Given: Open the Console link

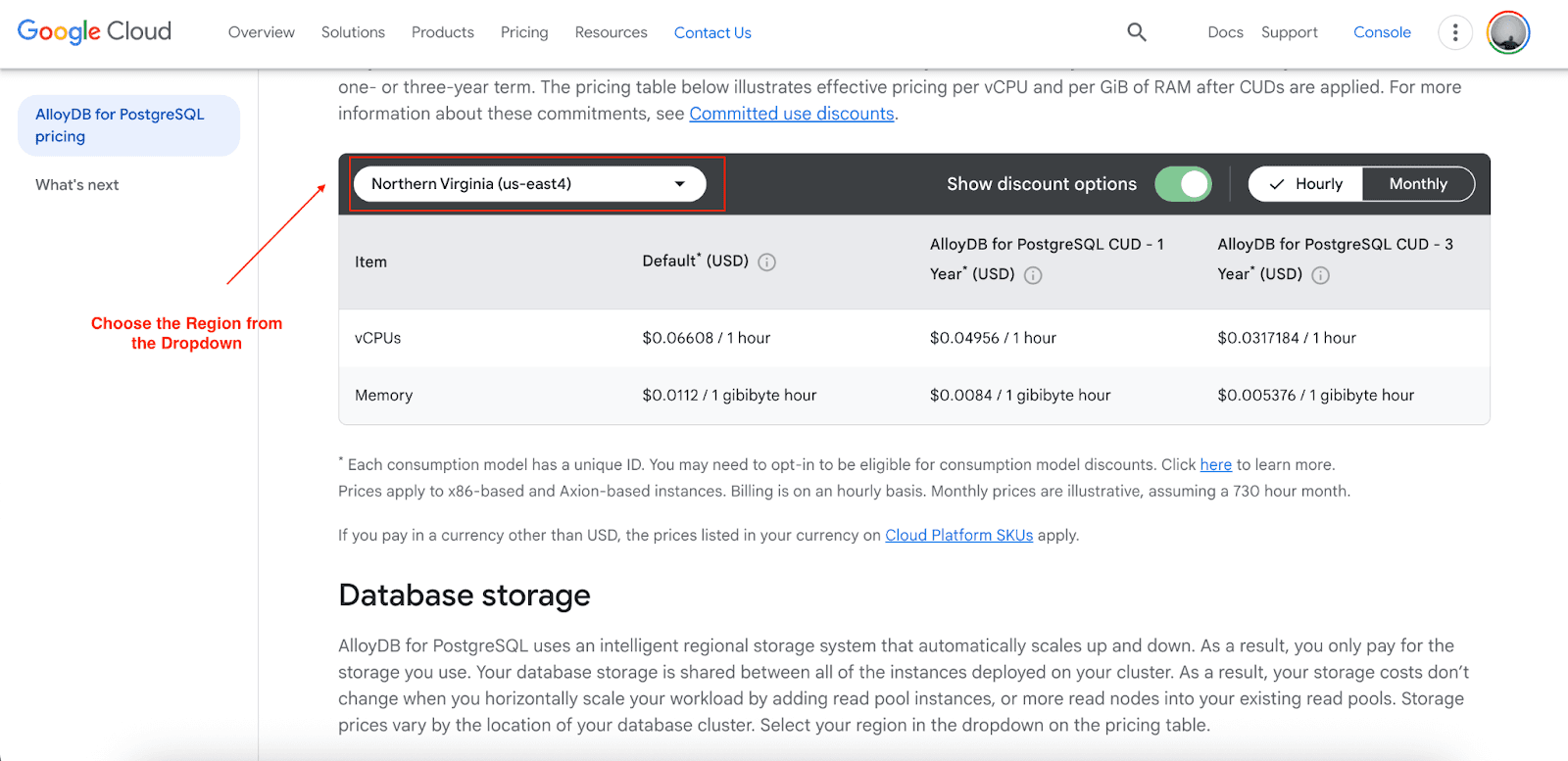Looking at the screenshot, I should 1382,32.
